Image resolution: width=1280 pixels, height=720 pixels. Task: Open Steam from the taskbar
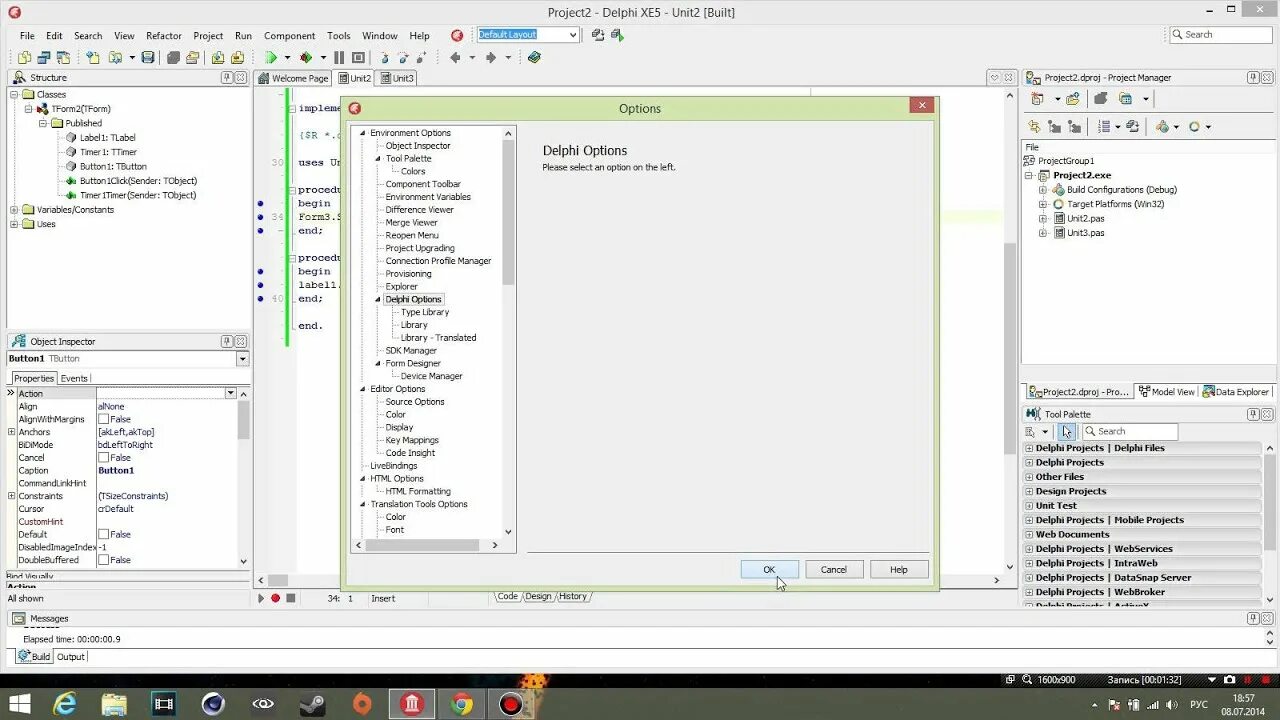point(313,704)
